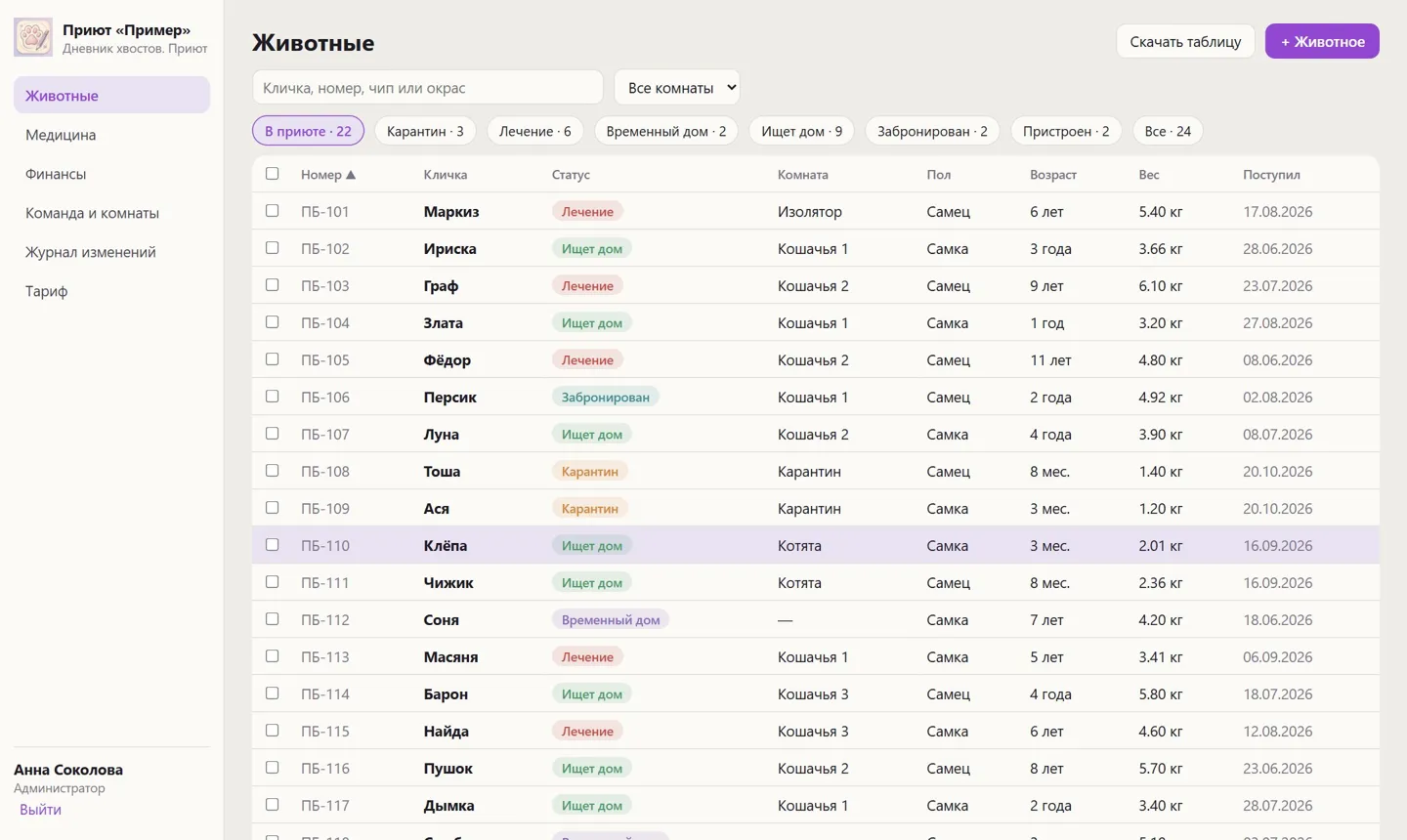Mark the checkbox in the Клёпа row
This screenshot has width=1407, height=840.
[x=272, y=545]
